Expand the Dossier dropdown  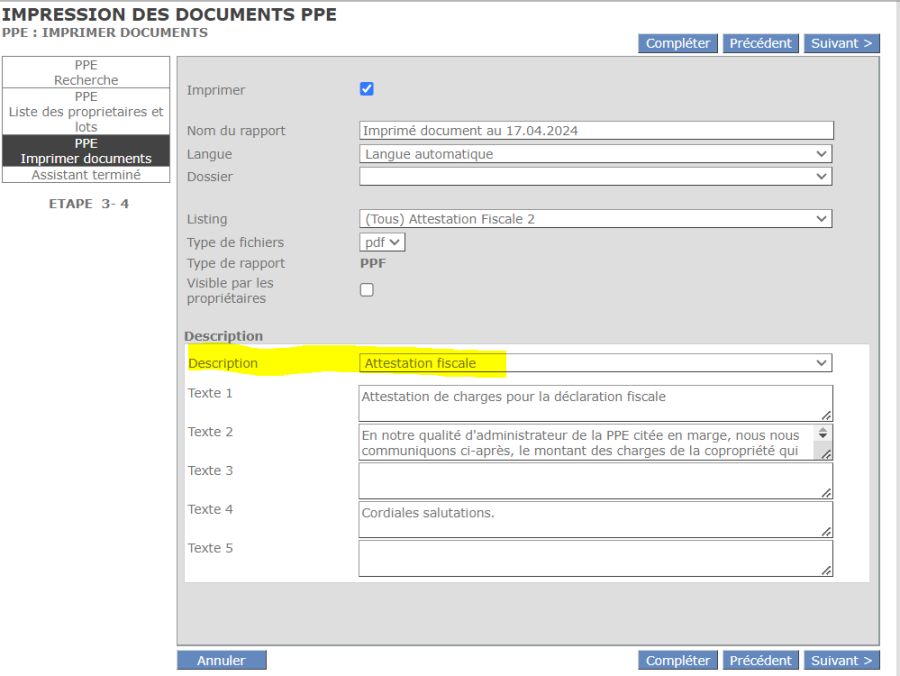595,176
